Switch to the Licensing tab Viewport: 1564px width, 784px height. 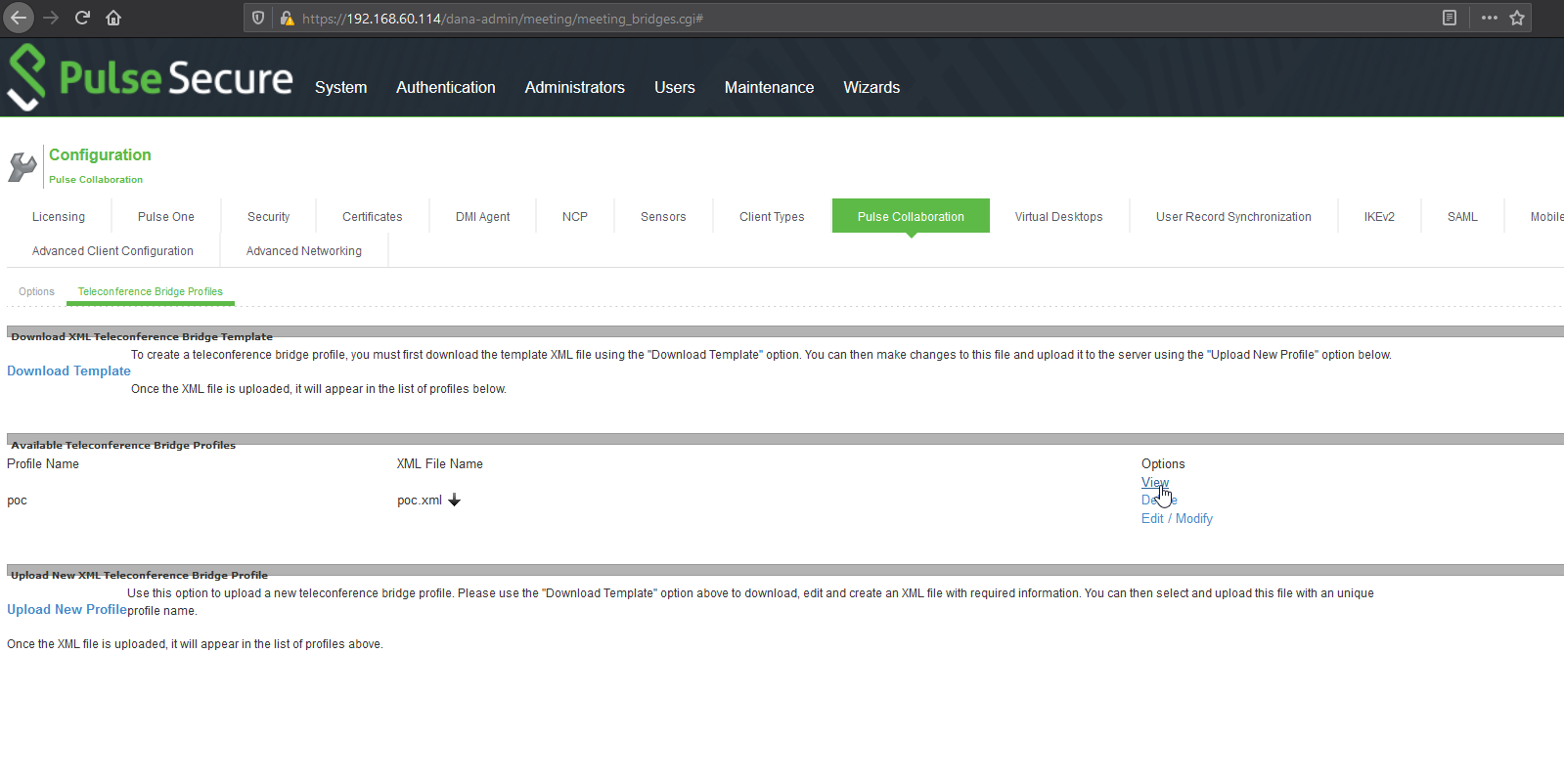click(59, 216)
